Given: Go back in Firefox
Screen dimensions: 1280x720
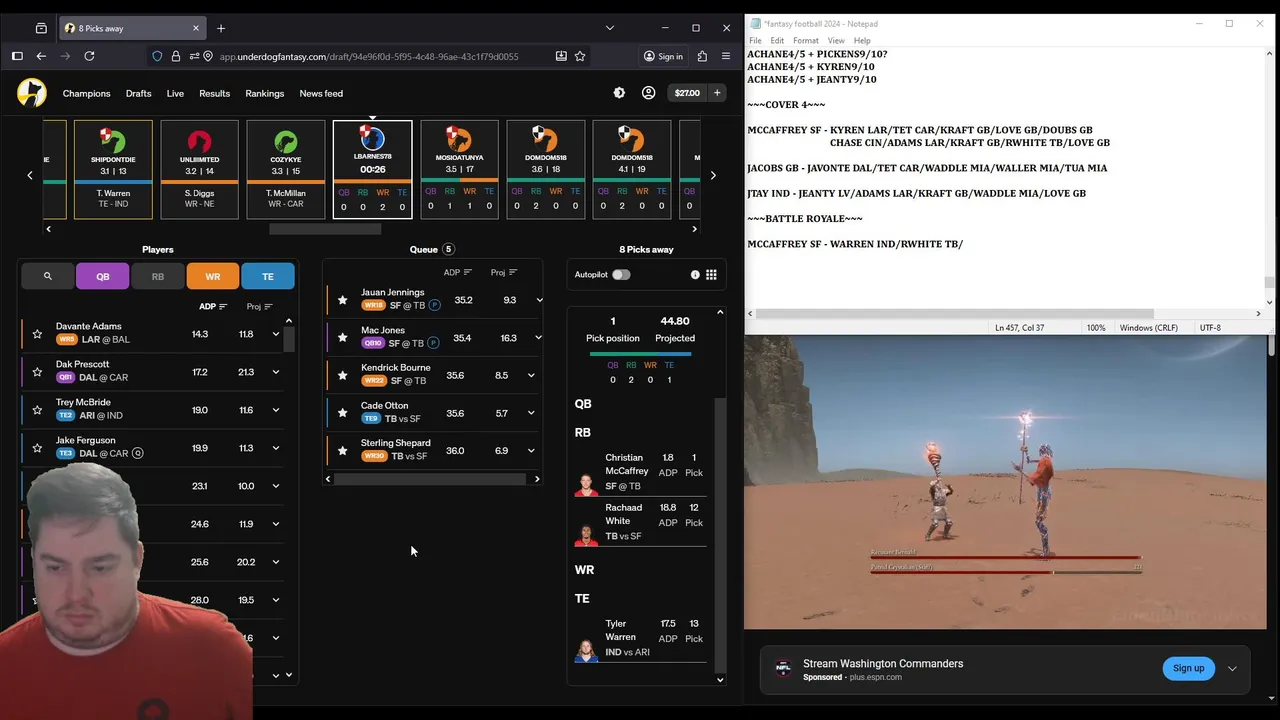Looking at the screenshot, I should (x=41, y=56).
